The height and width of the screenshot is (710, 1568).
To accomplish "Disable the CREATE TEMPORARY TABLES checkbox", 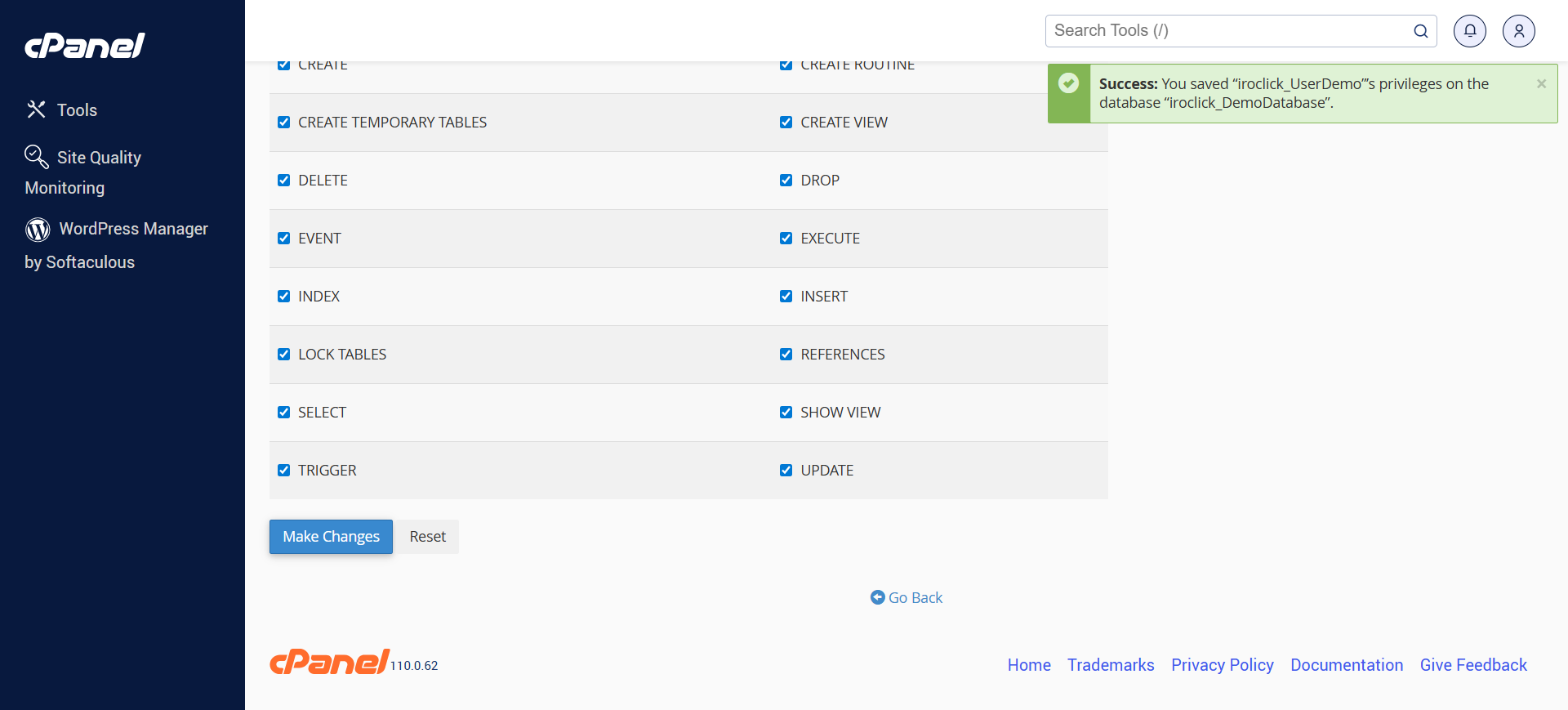I will (x=284, y=123).
